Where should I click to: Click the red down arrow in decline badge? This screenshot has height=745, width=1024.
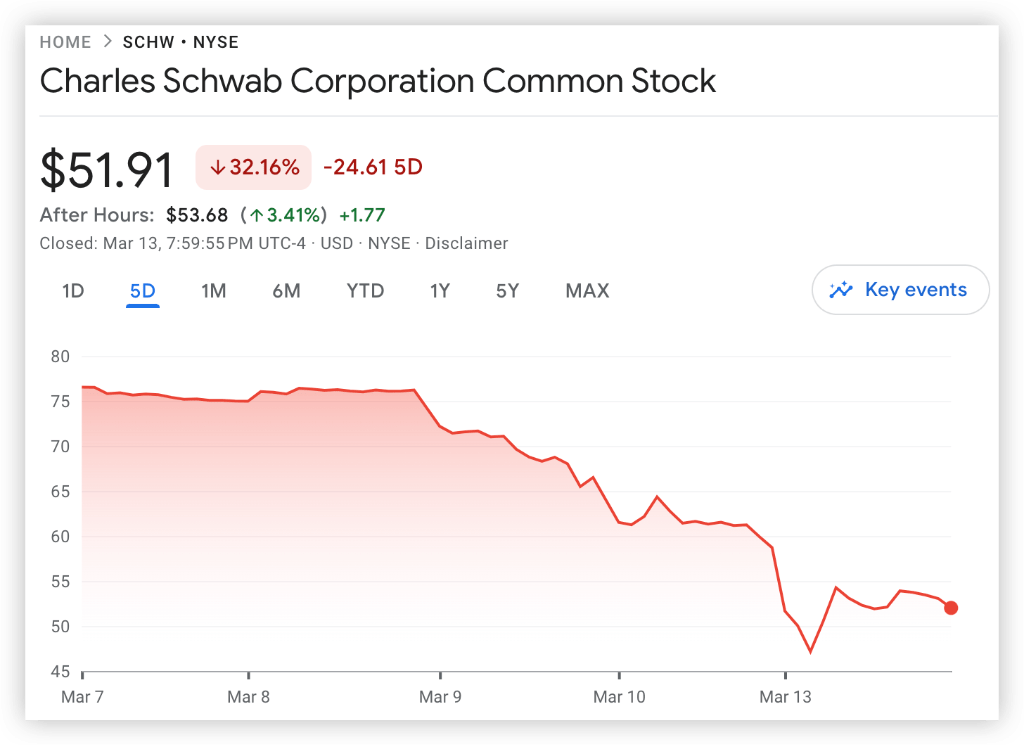pos(216,167)
